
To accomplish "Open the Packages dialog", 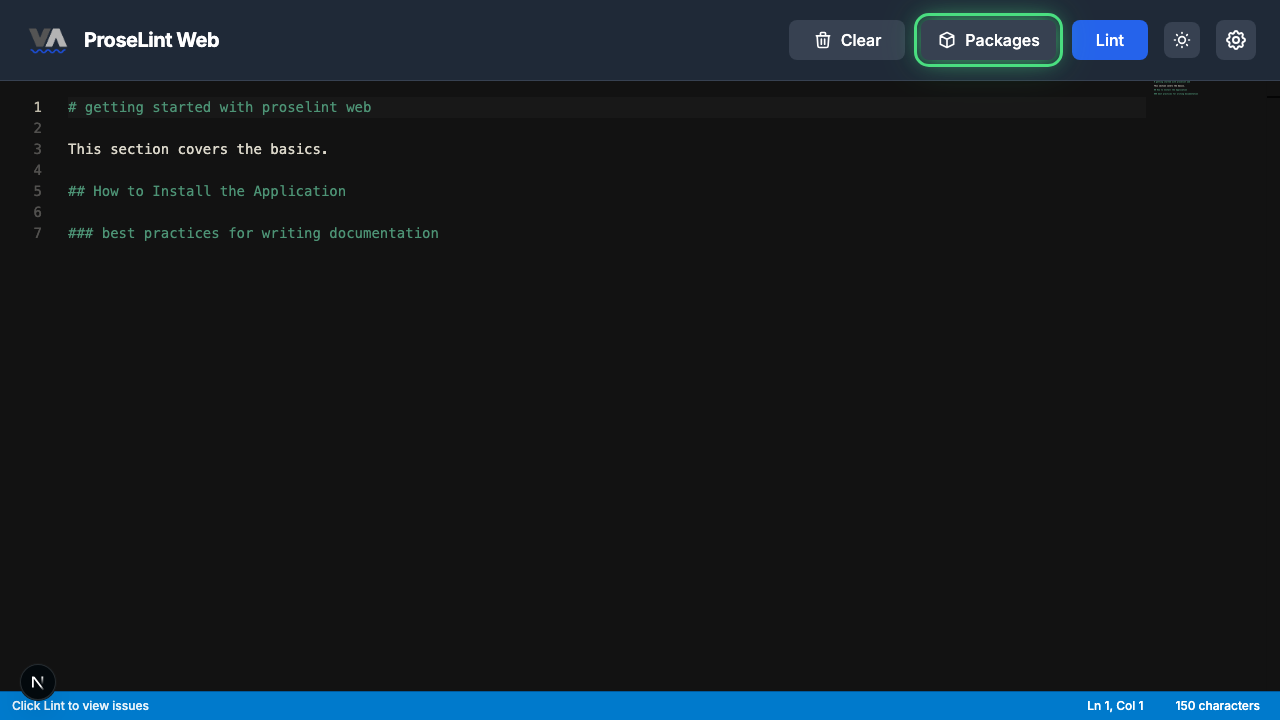I will click(x=988, y=40).
